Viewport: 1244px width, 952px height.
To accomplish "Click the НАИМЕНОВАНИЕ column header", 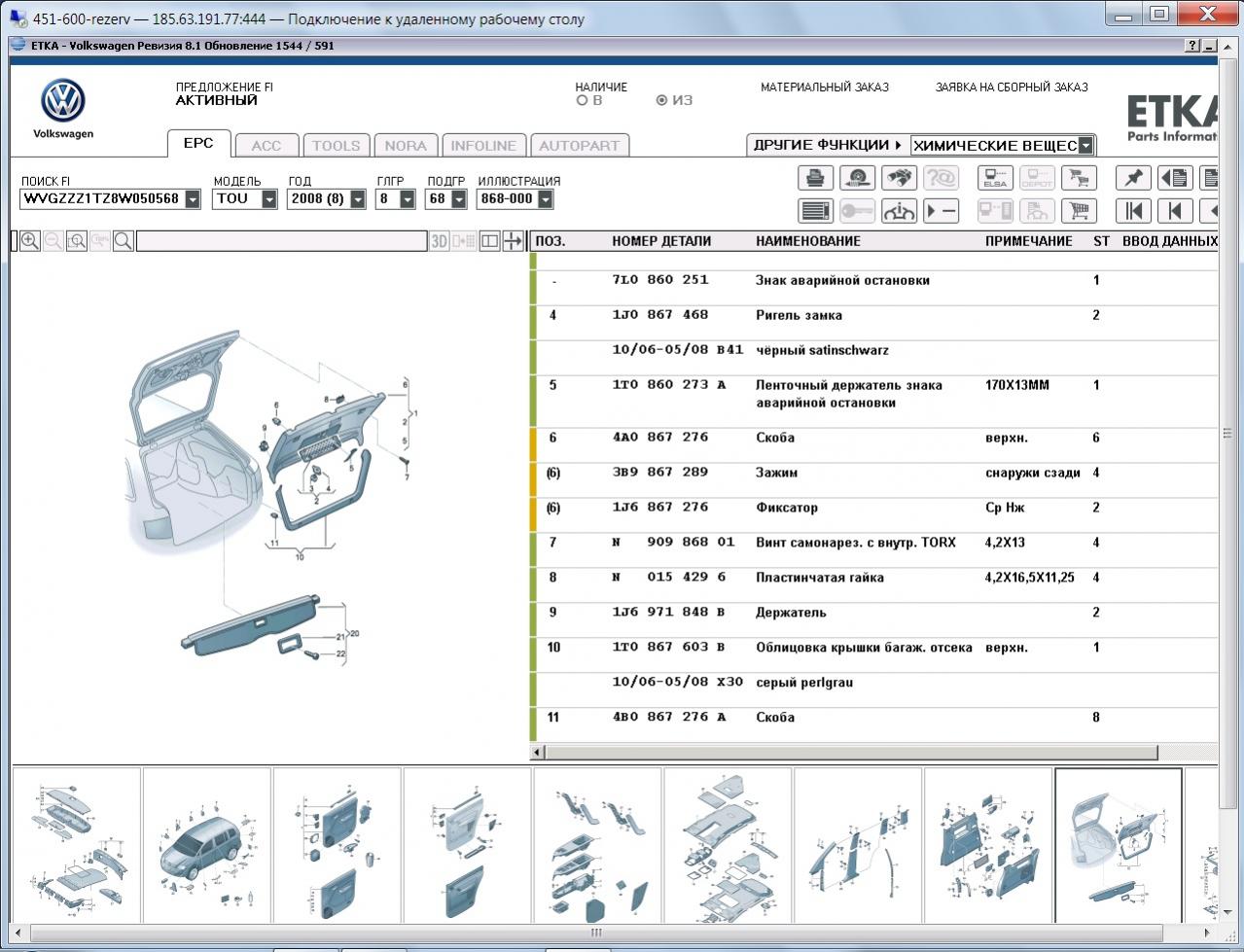I will tap(808, 241).
